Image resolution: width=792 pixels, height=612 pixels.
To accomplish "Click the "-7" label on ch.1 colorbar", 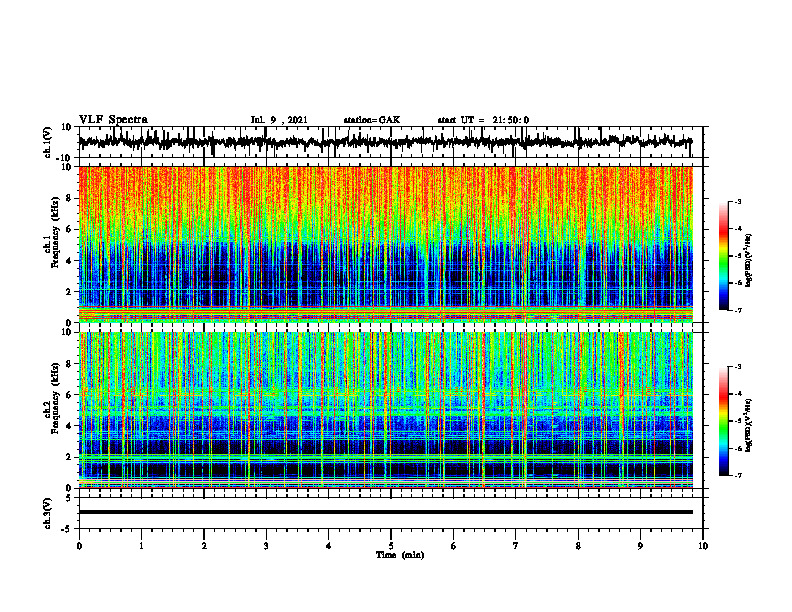I will (x=738, y=310).
